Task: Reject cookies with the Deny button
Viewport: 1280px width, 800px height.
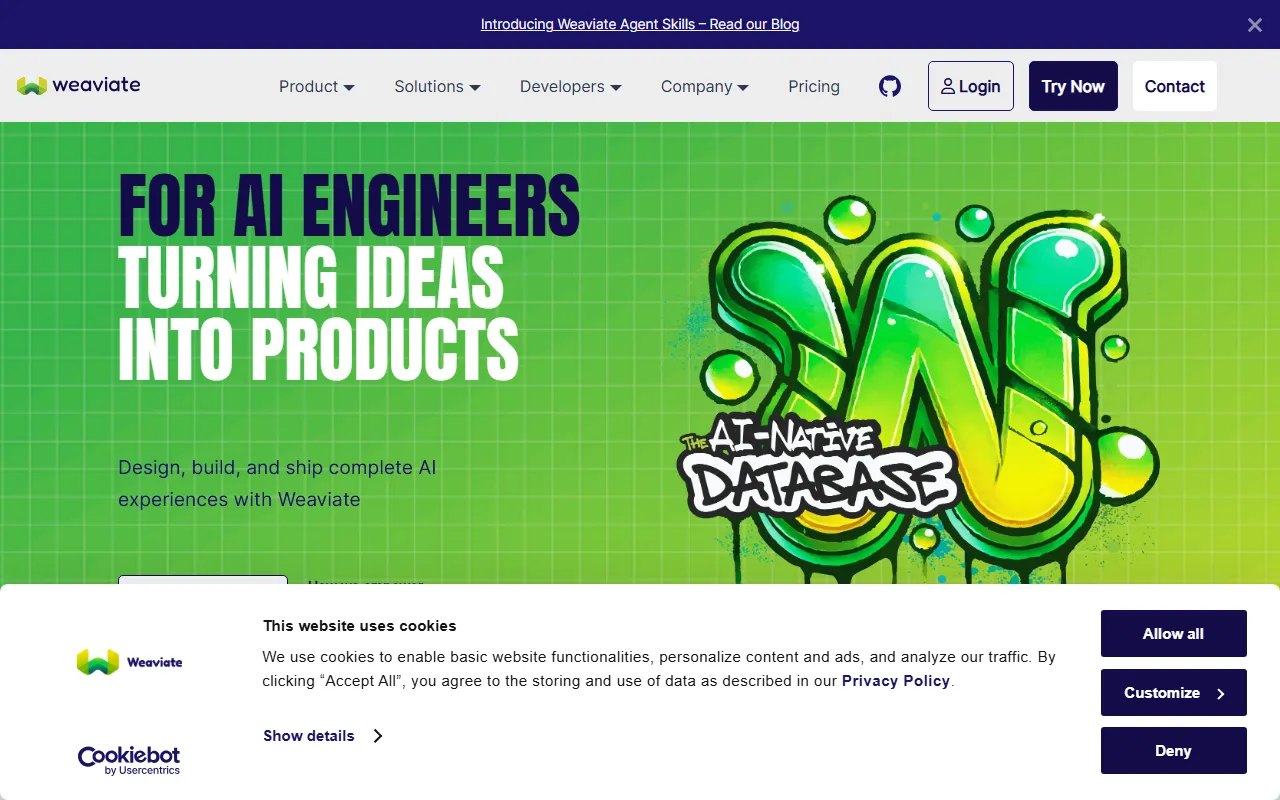Action: pos(1173,751)
